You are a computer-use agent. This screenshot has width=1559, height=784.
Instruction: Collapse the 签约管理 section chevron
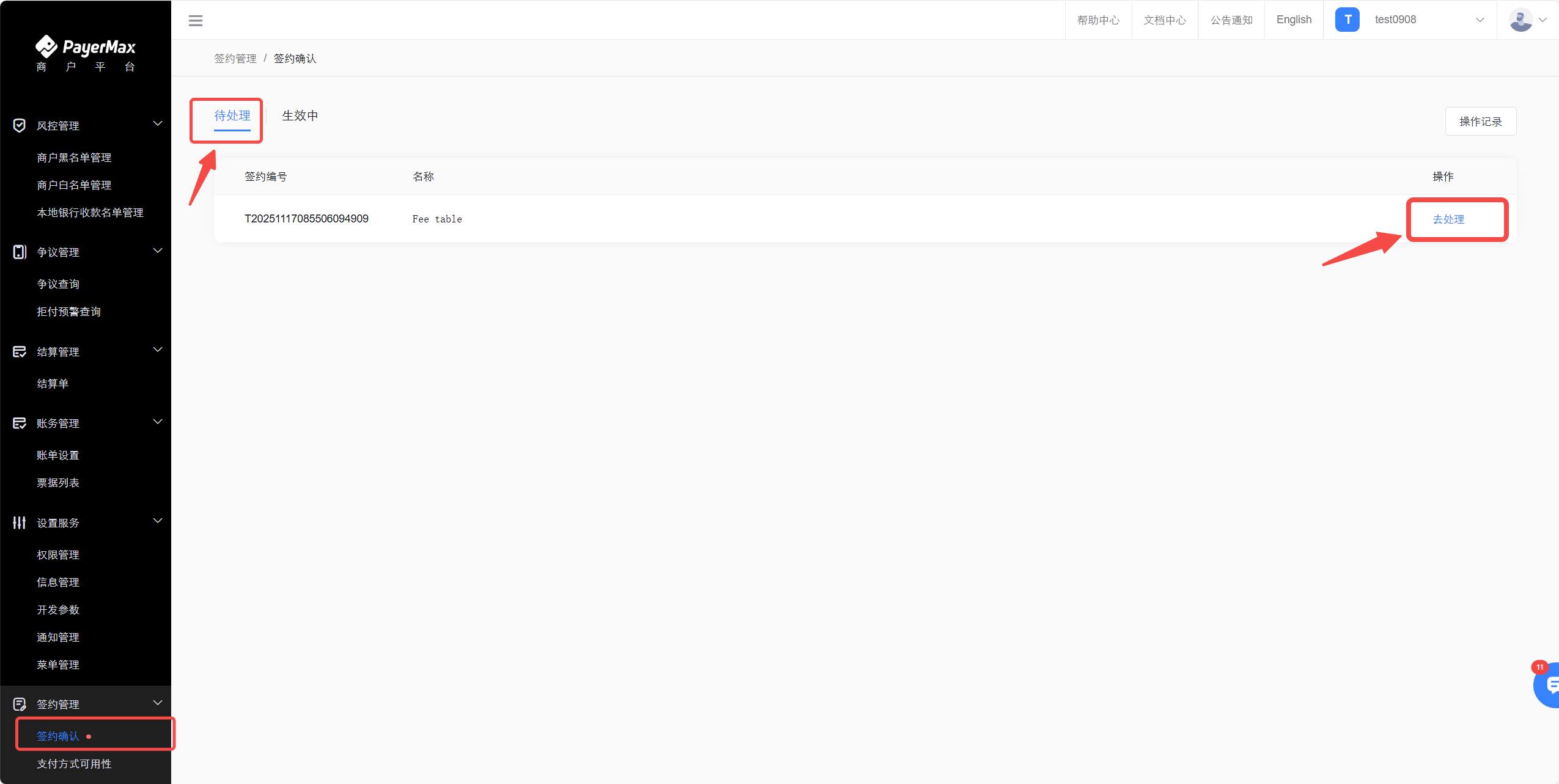pos(158,703)
